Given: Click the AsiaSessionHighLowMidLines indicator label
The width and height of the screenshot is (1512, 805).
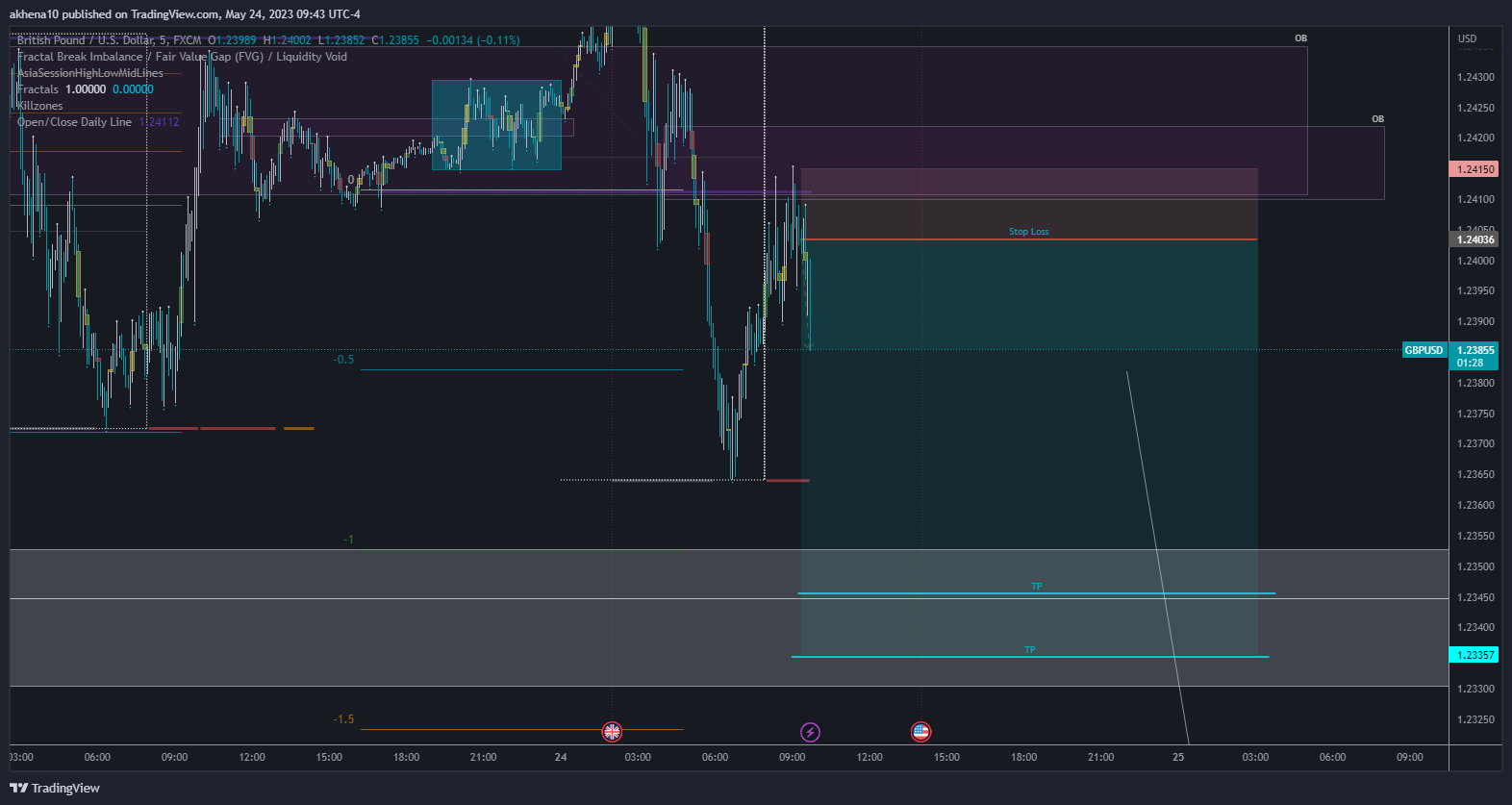Looking at the screenshot, I should point(90,73).
